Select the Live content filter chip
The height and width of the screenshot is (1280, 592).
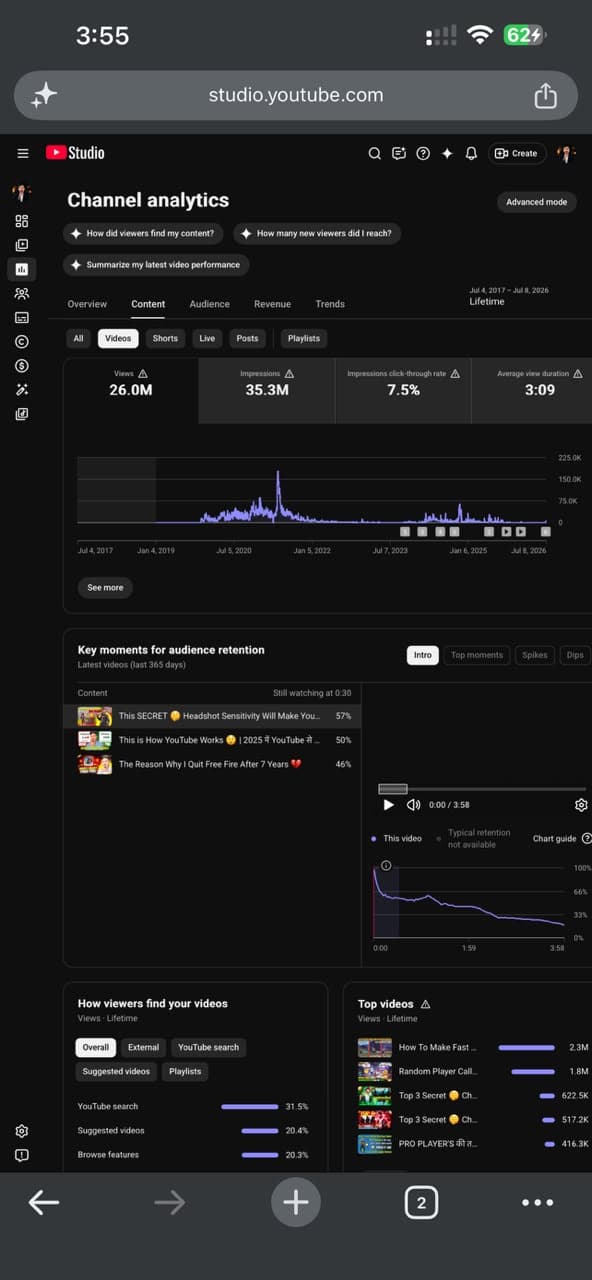click(x=207, y=338)
